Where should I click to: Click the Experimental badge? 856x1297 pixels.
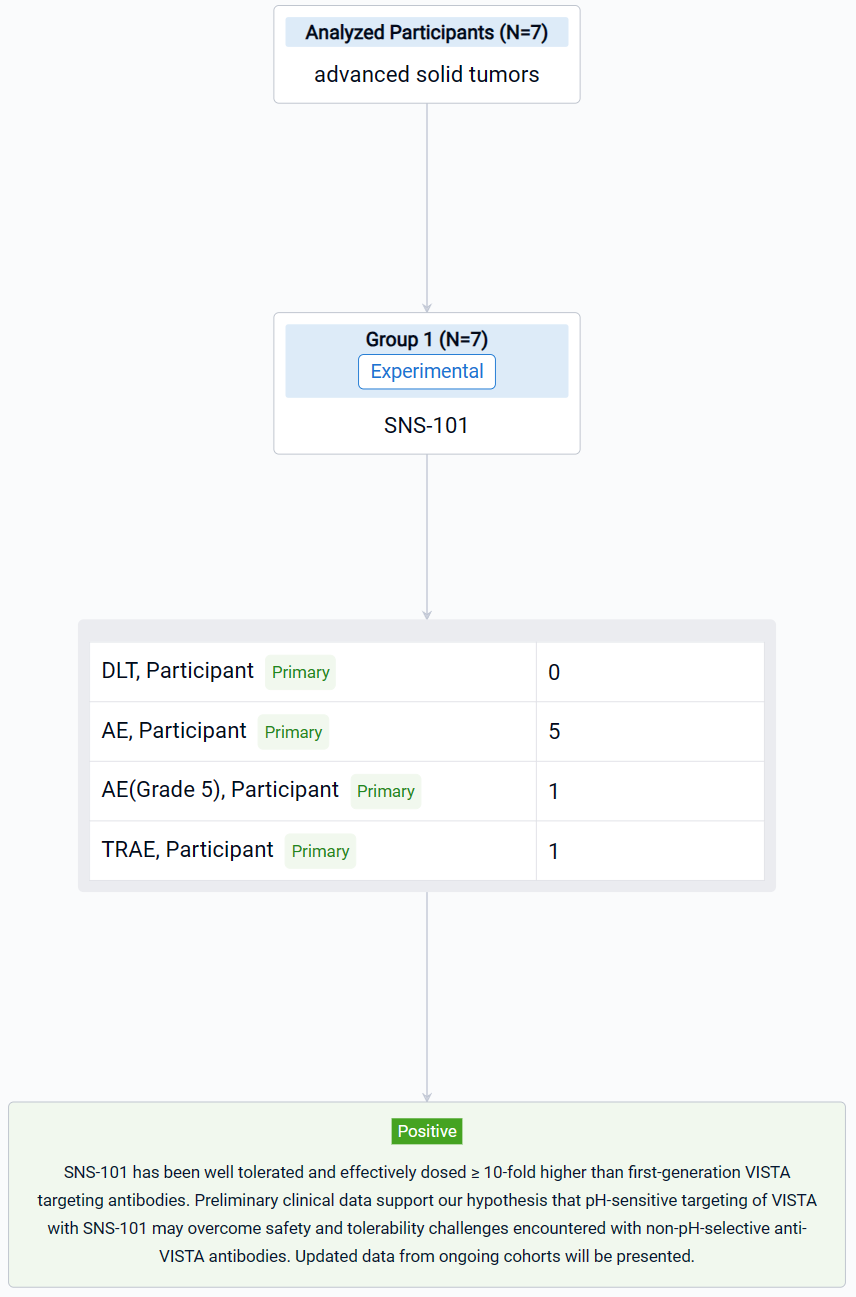[427, 372]
